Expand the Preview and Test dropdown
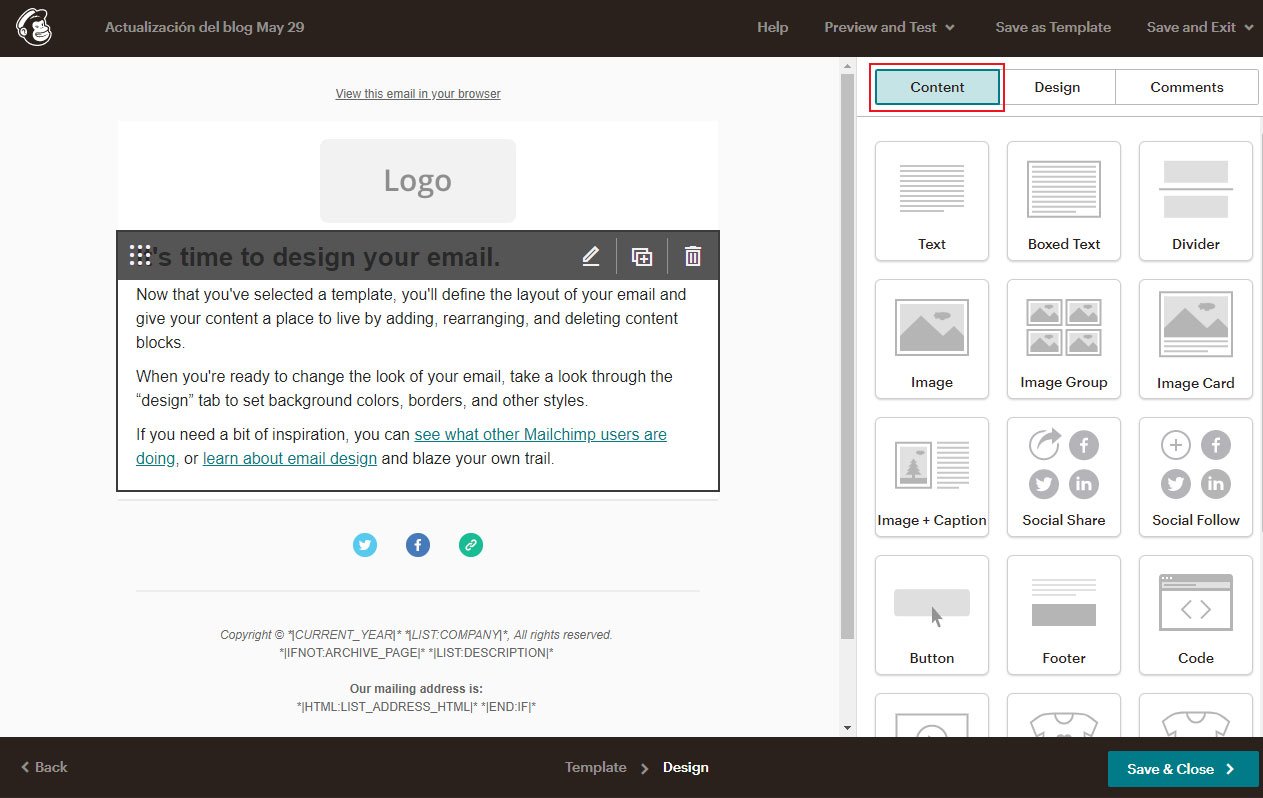Image resolution: width=1263 pixels, height=798 pixels. pyautogui.click(x=889, y=28)
